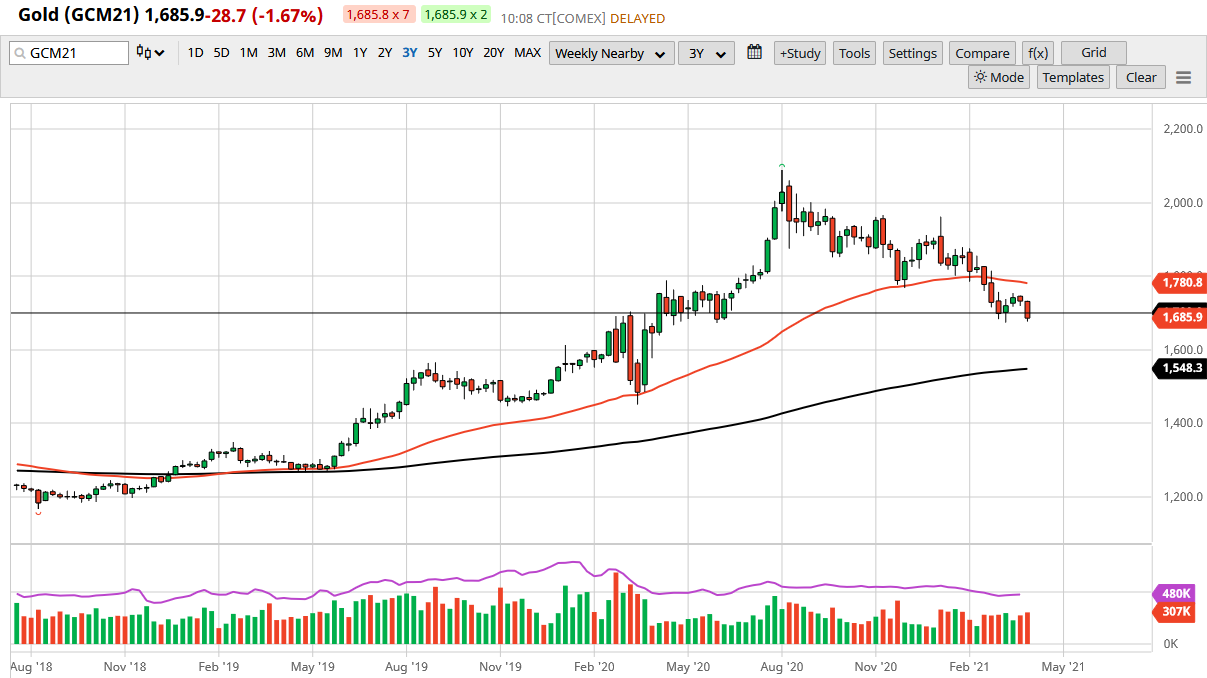1207x678 pixels.
Task: Open the Settings menu
Action: [912, 53]
